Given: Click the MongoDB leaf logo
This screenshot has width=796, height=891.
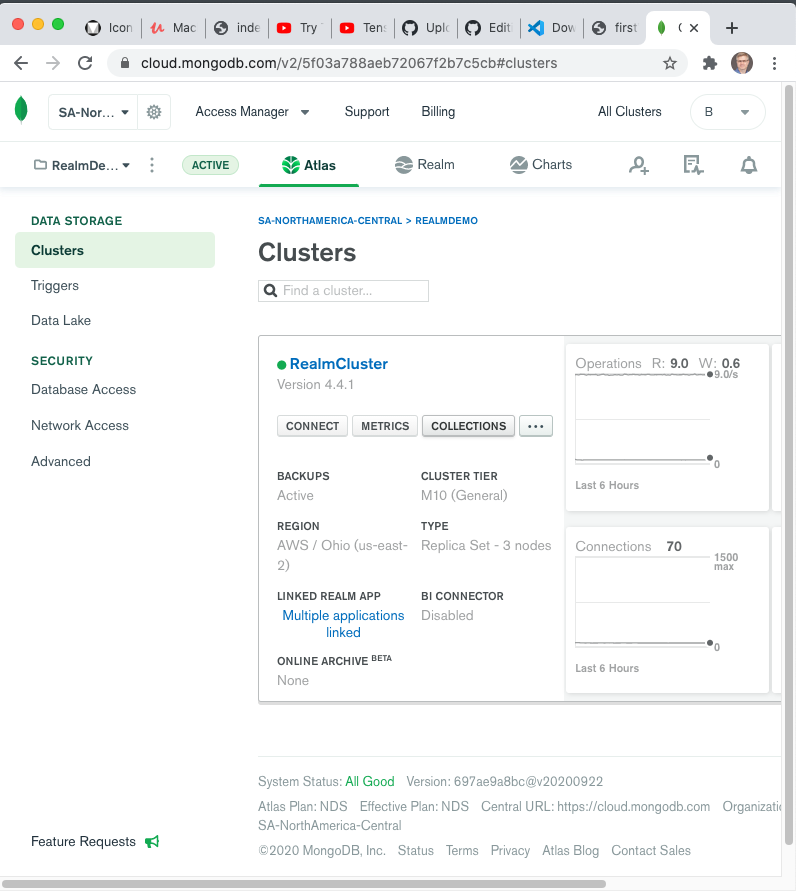Looking at the screenshot, I should (x=21, y=110).
